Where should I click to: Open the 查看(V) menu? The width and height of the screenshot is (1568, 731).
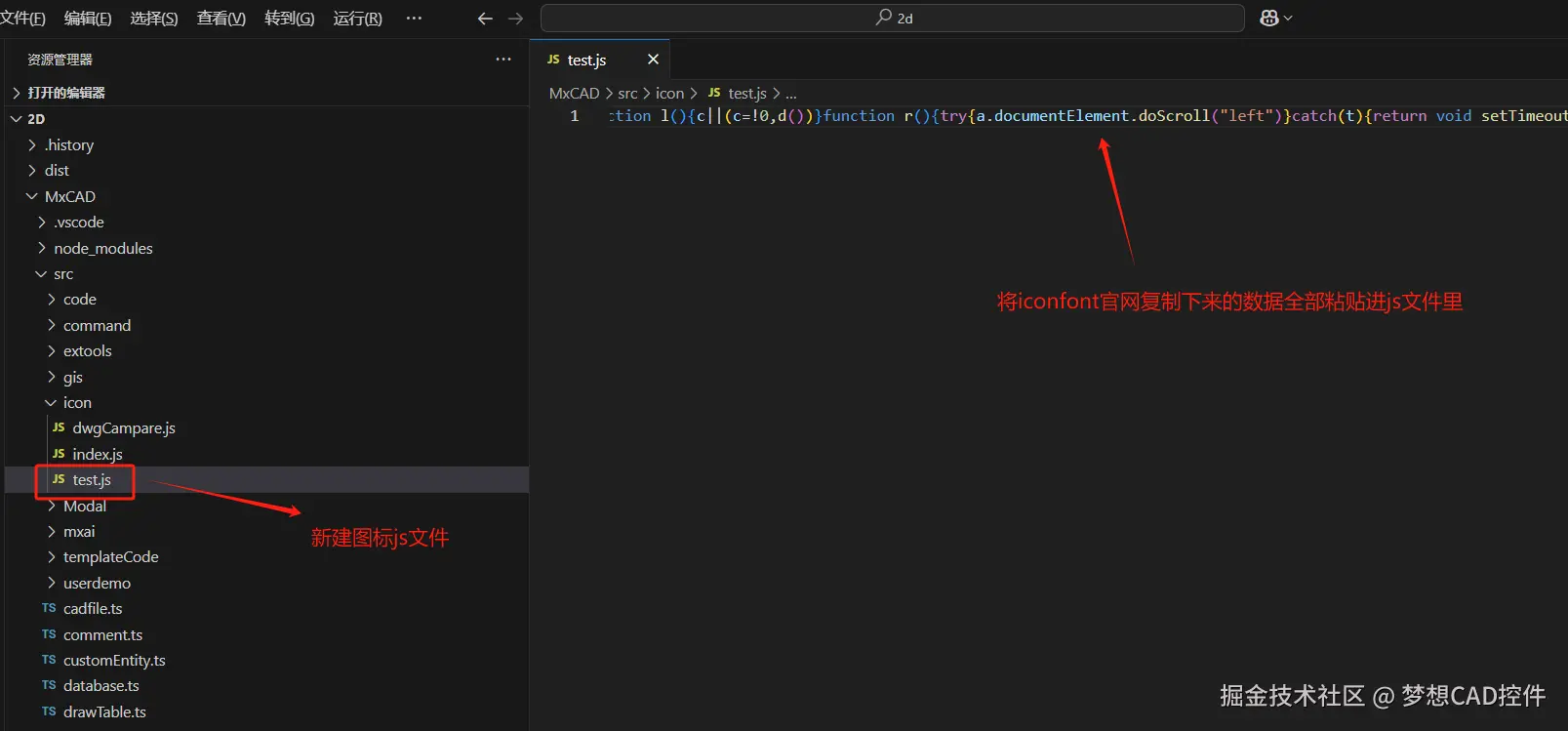[221, 19]
